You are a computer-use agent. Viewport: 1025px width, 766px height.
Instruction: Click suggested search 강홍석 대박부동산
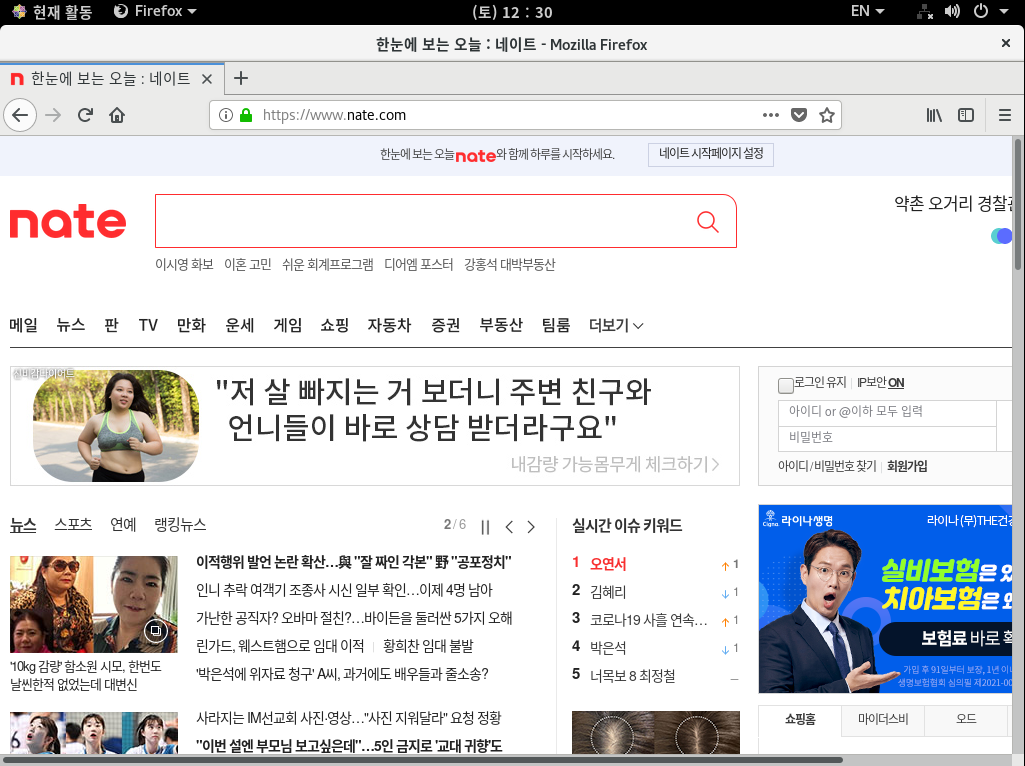509,265
